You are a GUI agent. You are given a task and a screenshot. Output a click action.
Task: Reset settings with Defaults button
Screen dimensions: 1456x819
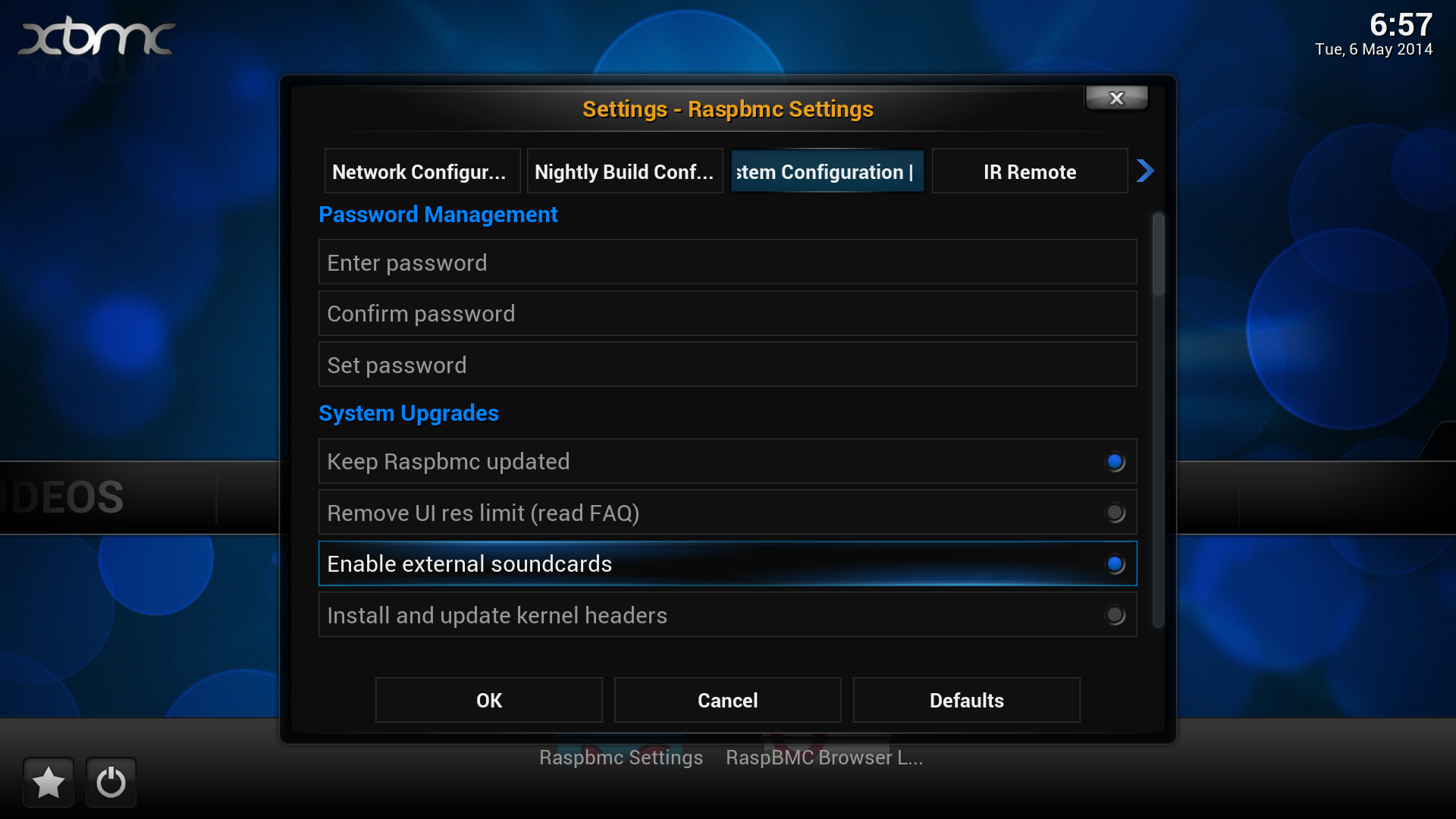click(966, 700)
